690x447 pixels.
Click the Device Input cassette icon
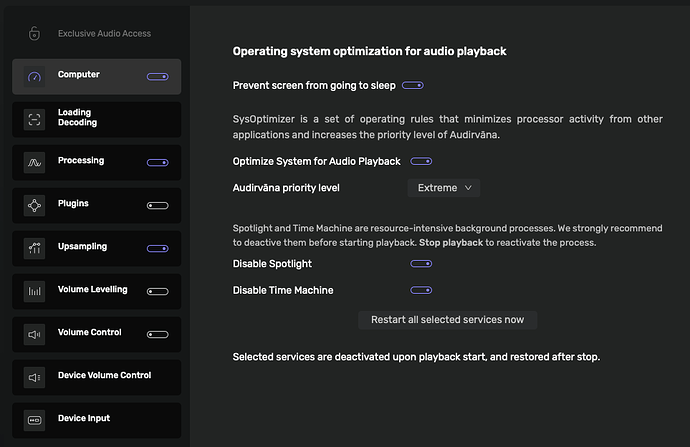click(34, 420)
